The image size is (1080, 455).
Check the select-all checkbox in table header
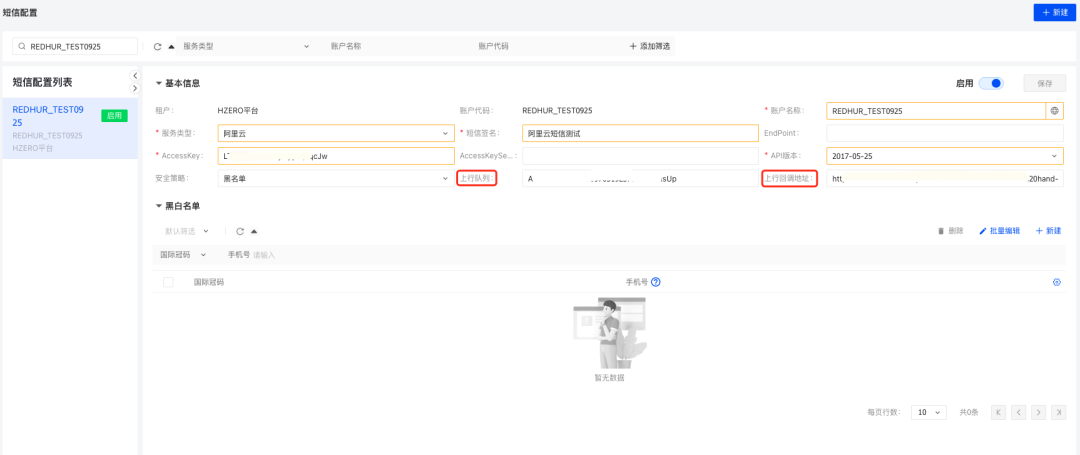[168, 282]
